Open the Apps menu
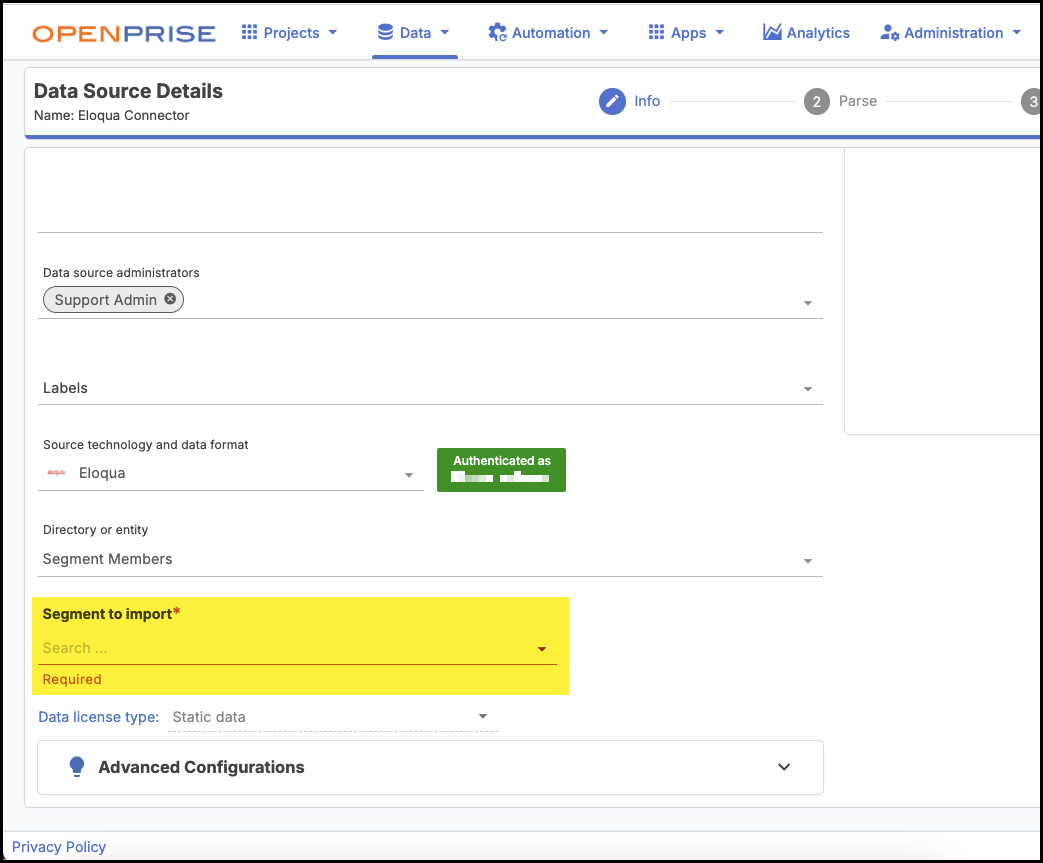The width and height of the screenshot is (1043, 863). (686, 33)
